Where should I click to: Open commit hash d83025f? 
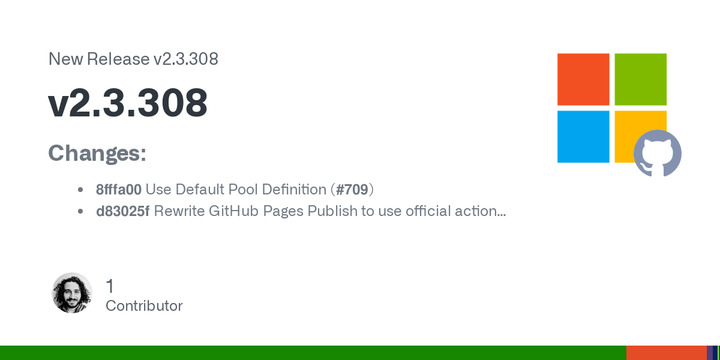click(122, 211)
